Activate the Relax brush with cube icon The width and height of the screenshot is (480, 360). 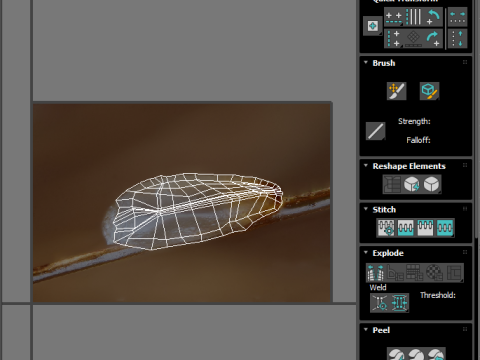[x=429, y=91]
